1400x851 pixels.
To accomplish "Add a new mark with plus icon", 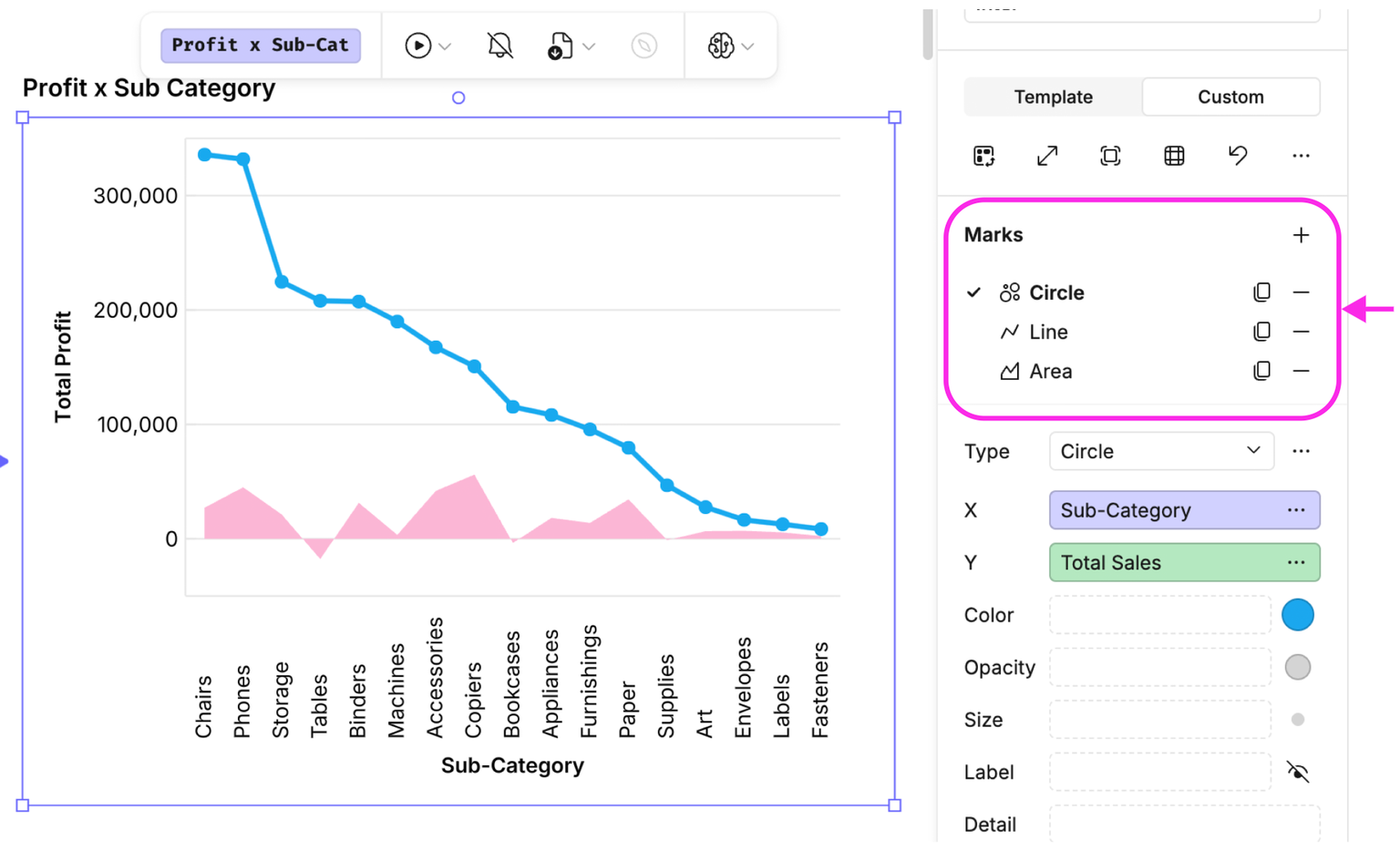I will click(1301, 235).
